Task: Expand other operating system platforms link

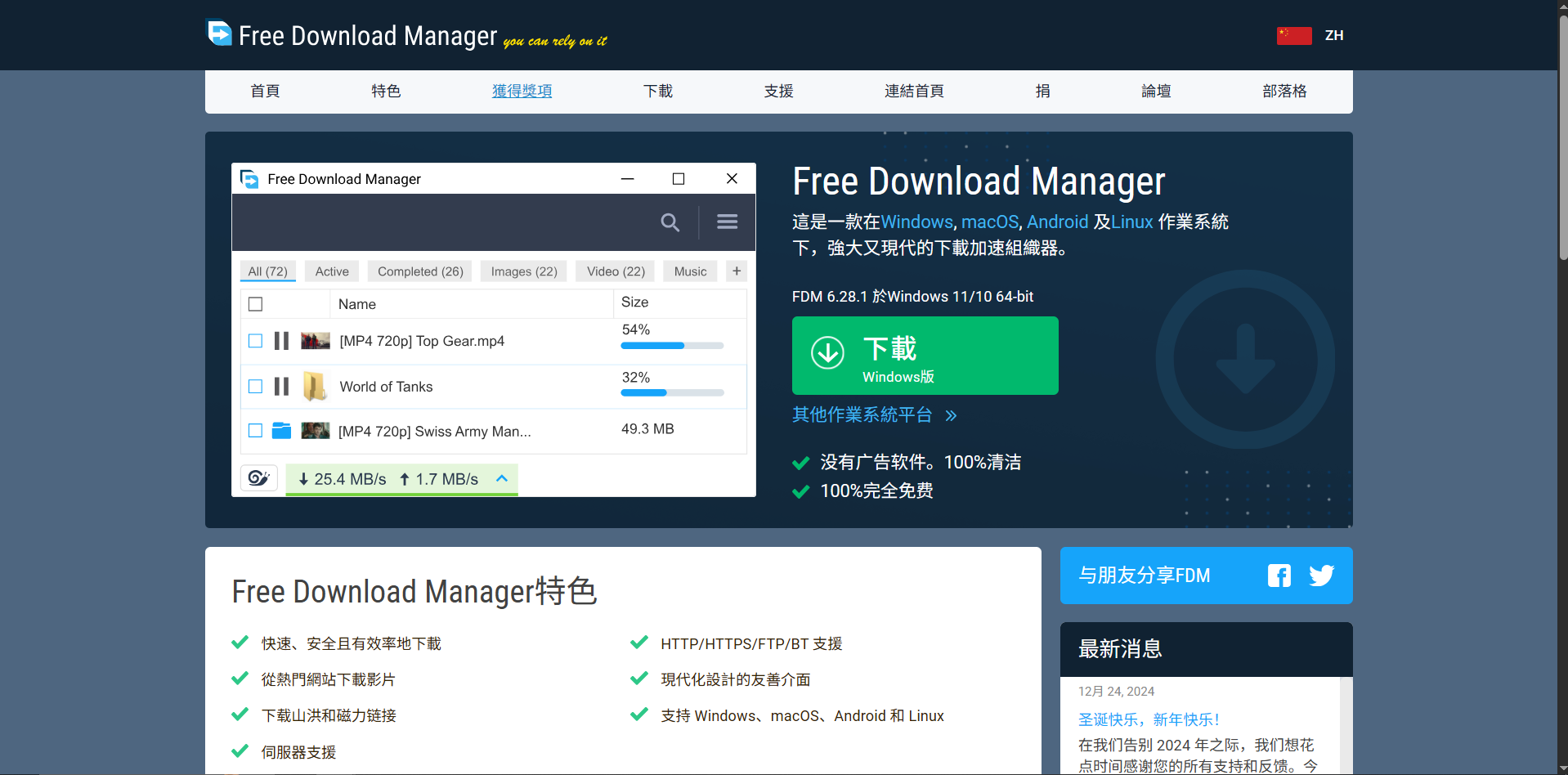Action: (x=873, y=415)
